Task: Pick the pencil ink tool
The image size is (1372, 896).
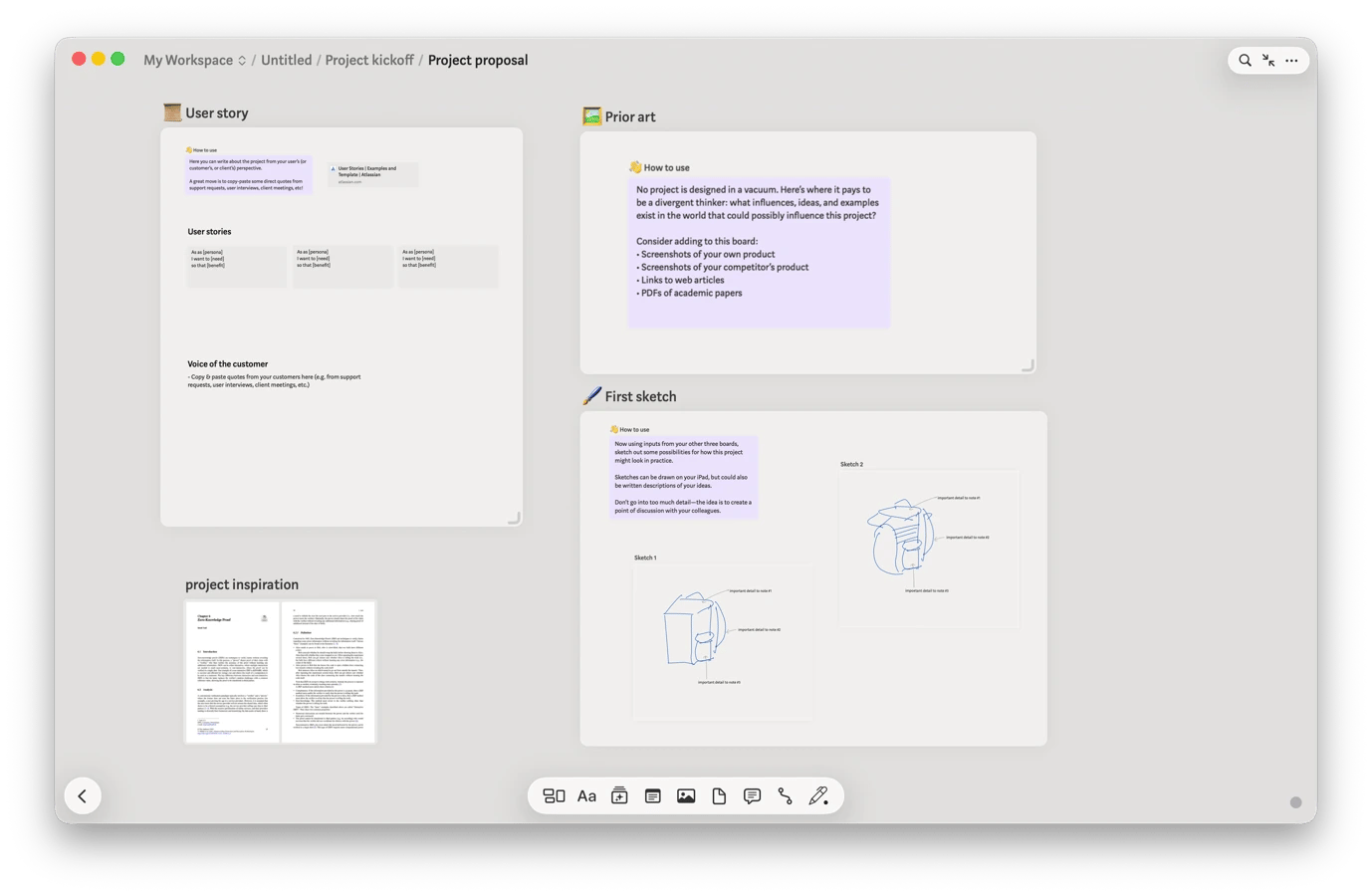Action: (818, 795)
